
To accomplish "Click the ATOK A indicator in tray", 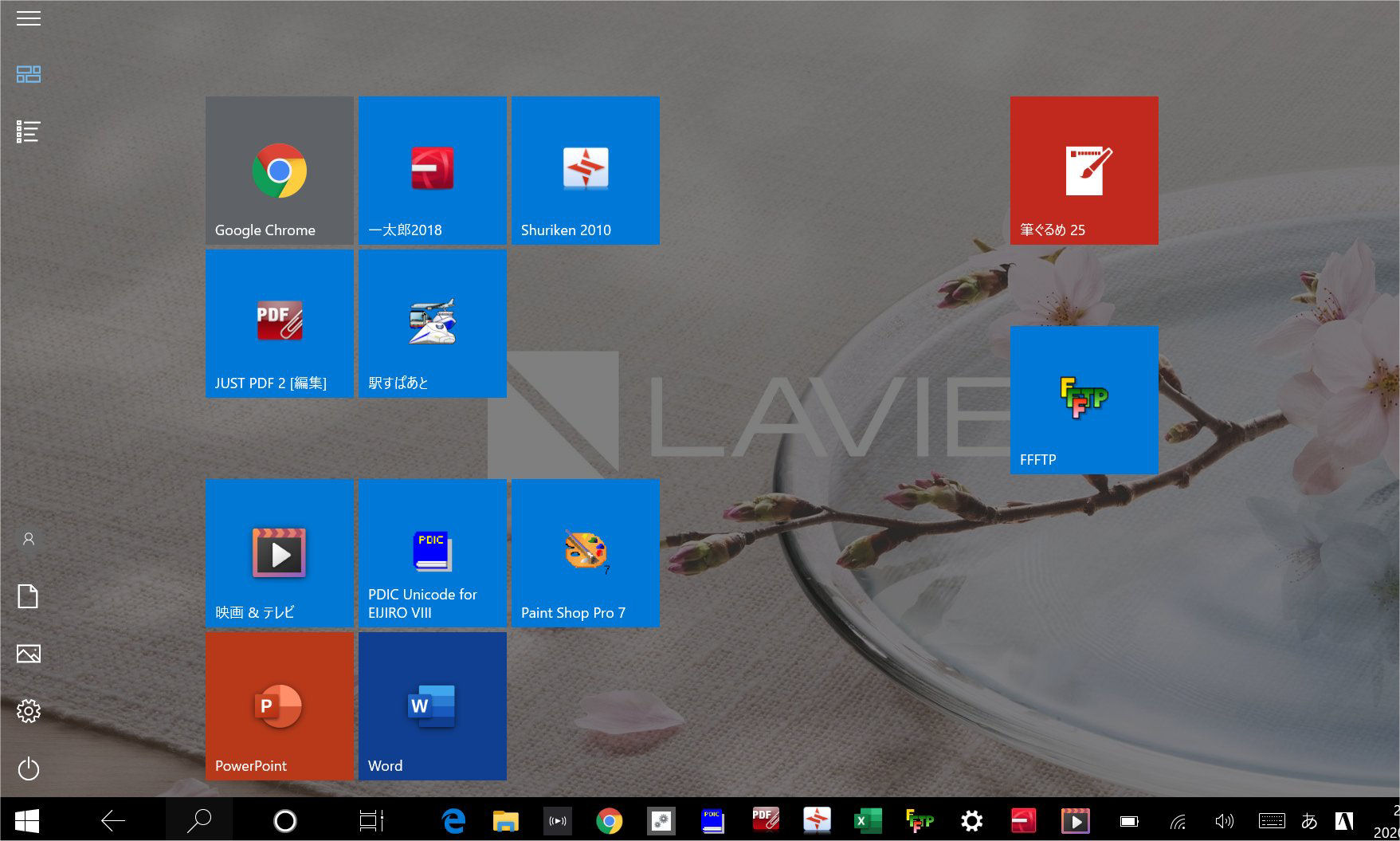I will tap(1344, 821).
